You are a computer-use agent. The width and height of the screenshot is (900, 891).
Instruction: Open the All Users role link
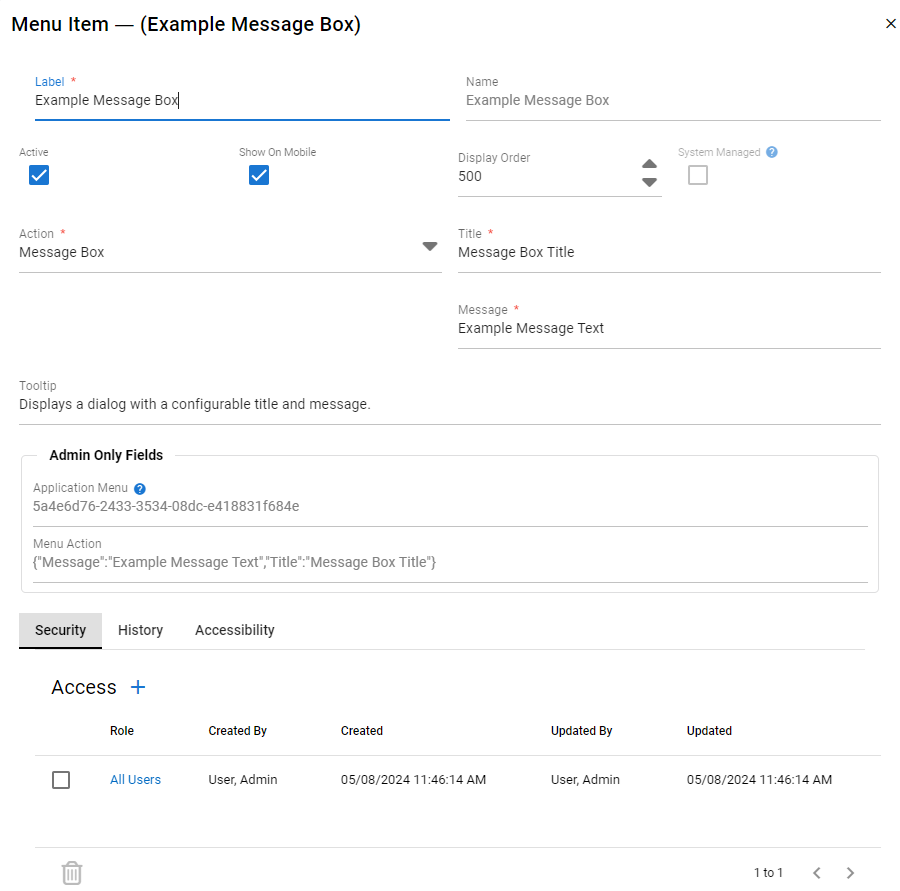click(135, 780)
